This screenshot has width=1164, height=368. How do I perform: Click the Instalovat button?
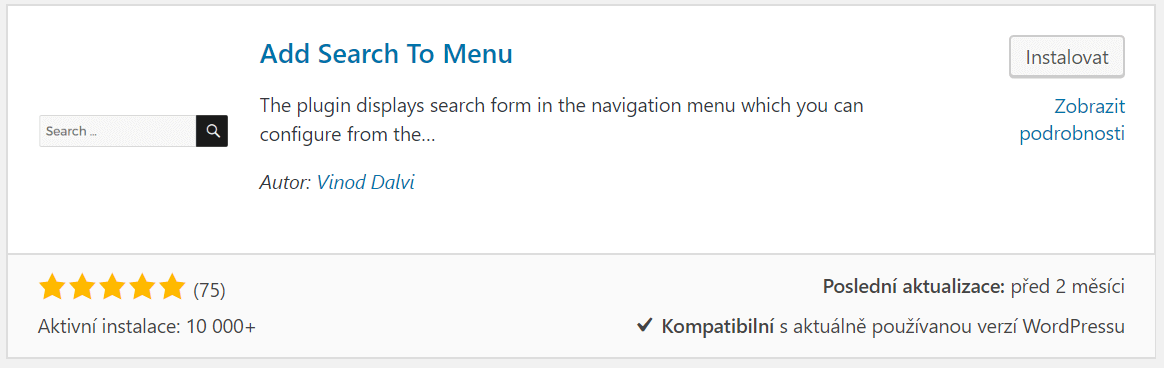1067,56
